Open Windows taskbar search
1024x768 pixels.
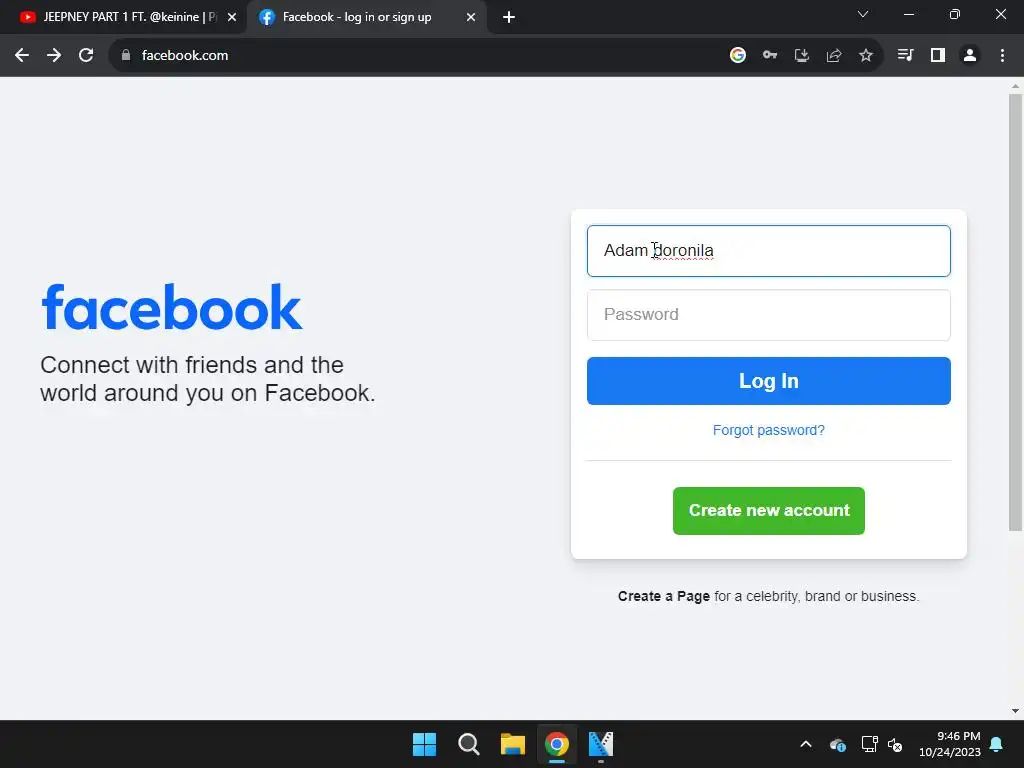pos(468,744)
